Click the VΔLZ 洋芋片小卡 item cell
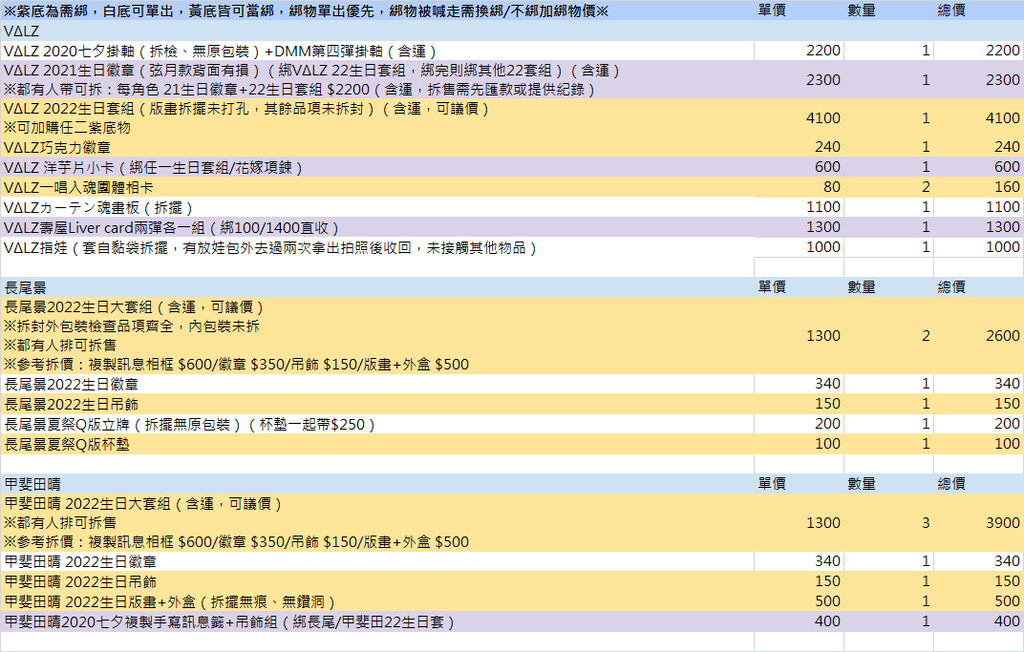Screen dimensions: 1024x652 [377, 167]
